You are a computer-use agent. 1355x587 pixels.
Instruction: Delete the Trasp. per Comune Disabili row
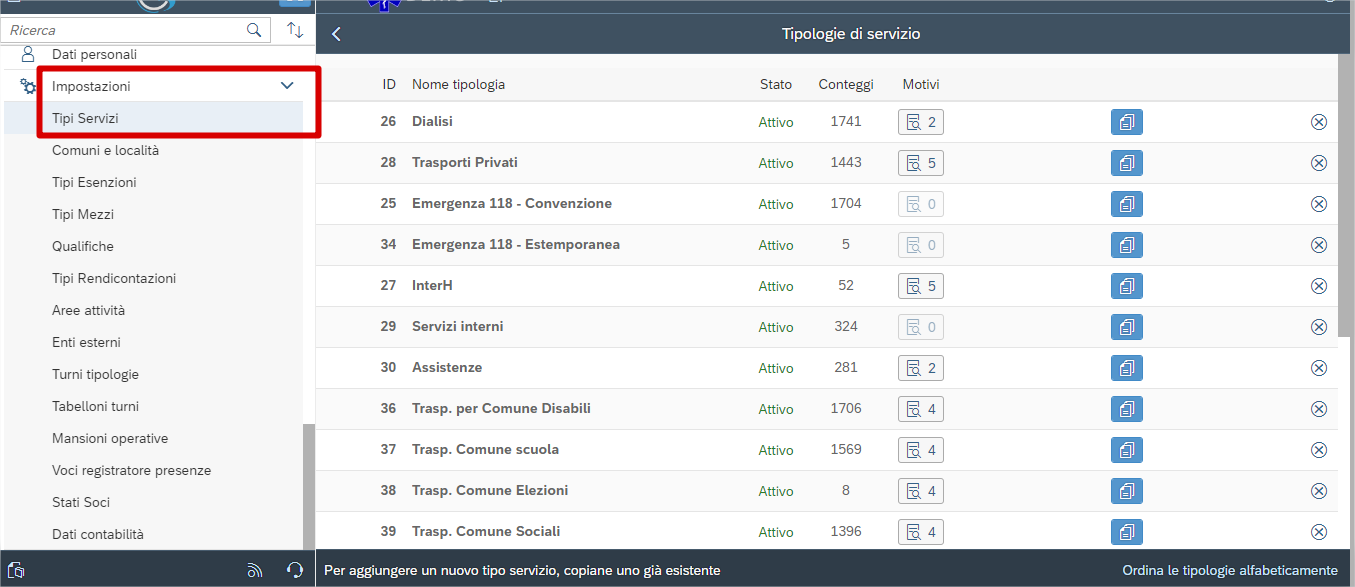1318,409
